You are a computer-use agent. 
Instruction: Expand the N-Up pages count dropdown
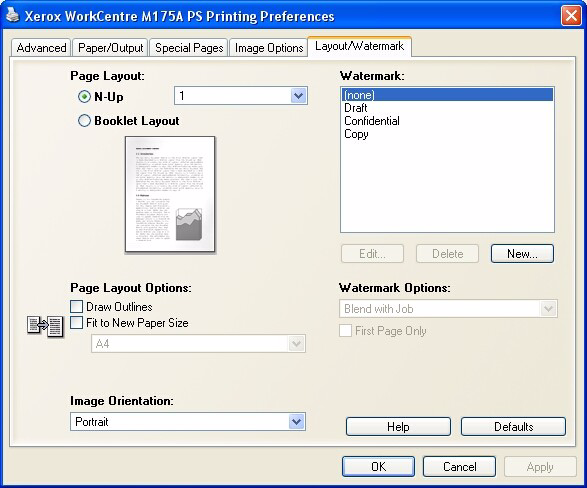click(241, 96)
